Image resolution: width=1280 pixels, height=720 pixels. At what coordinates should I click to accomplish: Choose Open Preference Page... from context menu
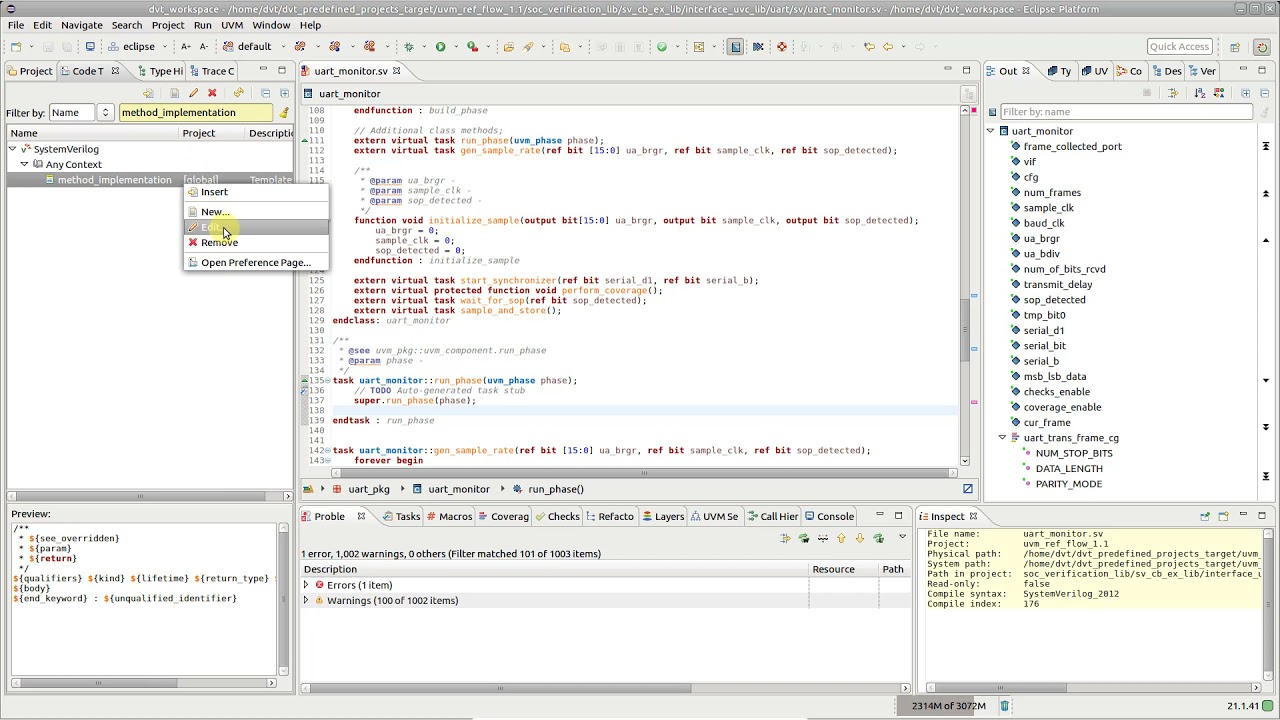[256, 263]
